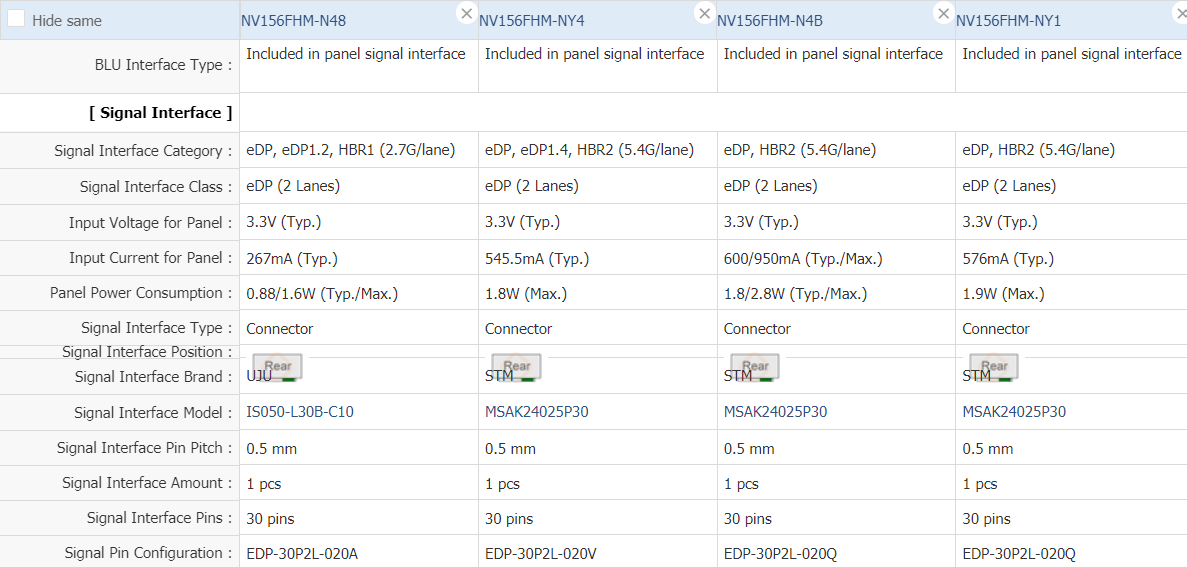The height and width of the screenshot is (567, 1187).
Task: Open the IS050-L30B-C10 connector model link
Action: click(x=300, y=412)
